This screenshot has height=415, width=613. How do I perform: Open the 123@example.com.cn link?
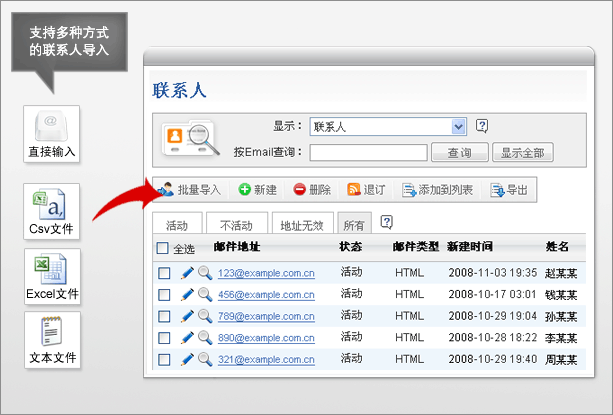266,273
